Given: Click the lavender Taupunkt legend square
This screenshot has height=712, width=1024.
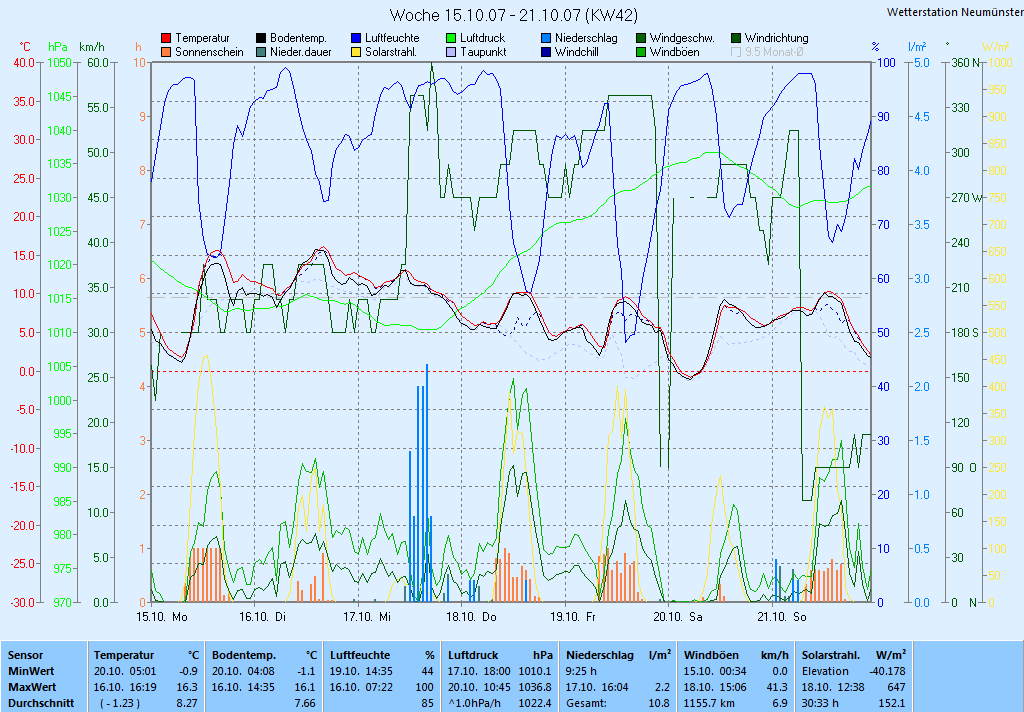Looking at the screenshot, I should [451, 52].
